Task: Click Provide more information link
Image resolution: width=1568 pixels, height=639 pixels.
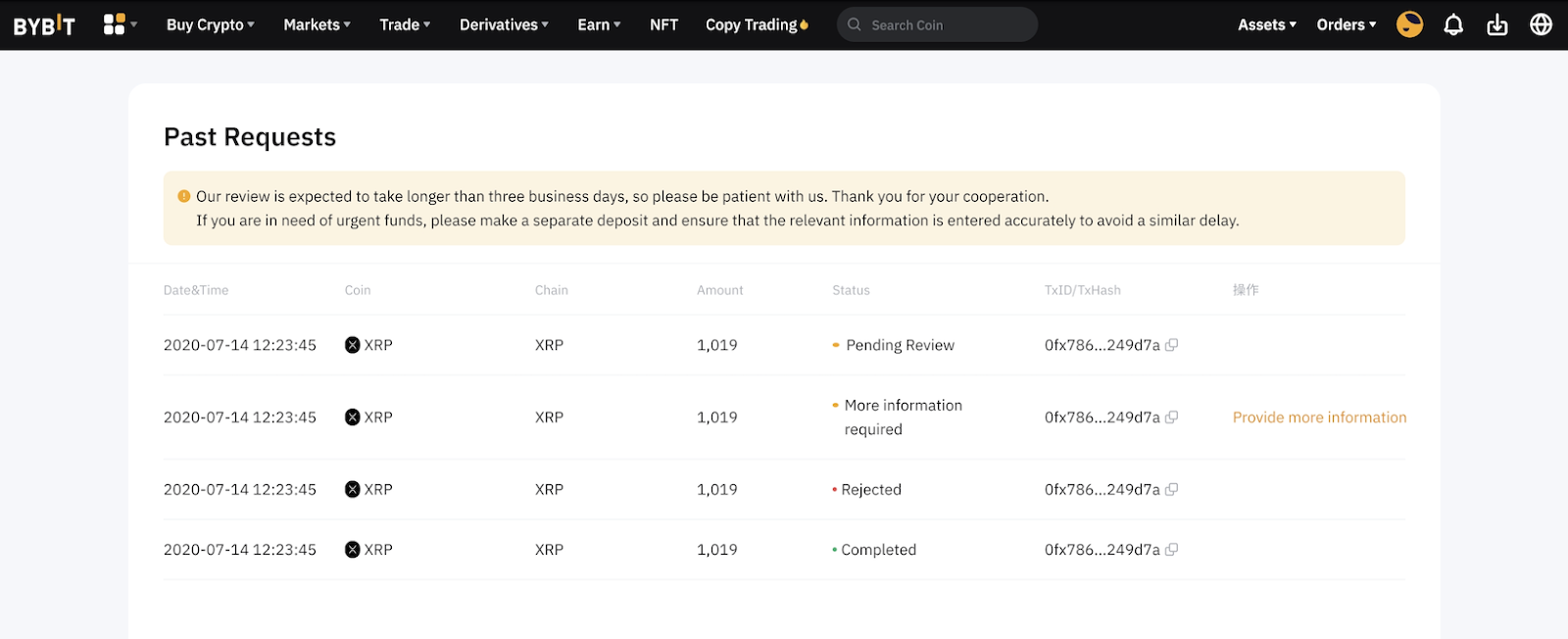Action: point(1319,418)
